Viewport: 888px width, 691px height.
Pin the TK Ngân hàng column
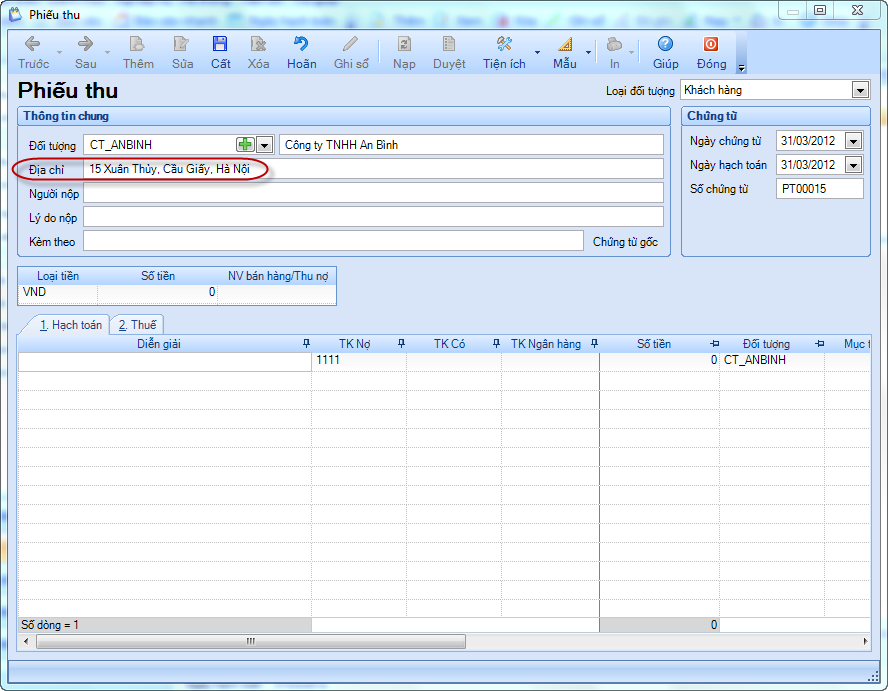click(x=595, y=343)
